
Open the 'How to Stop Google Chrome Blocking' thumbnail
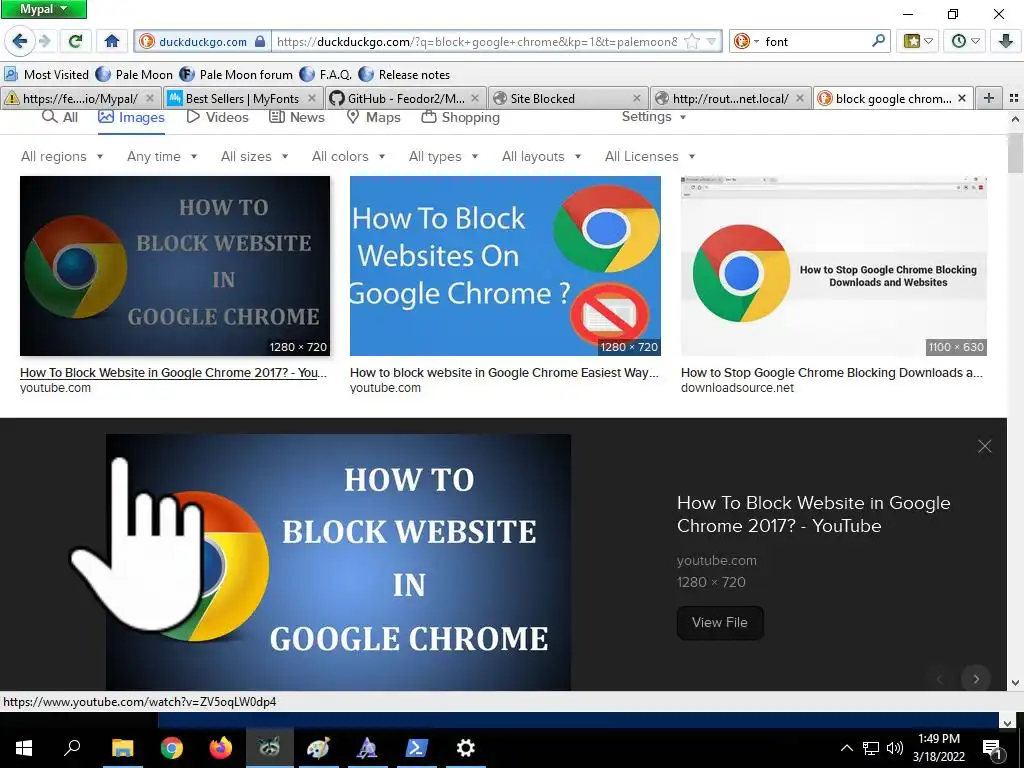click(834, 266)
